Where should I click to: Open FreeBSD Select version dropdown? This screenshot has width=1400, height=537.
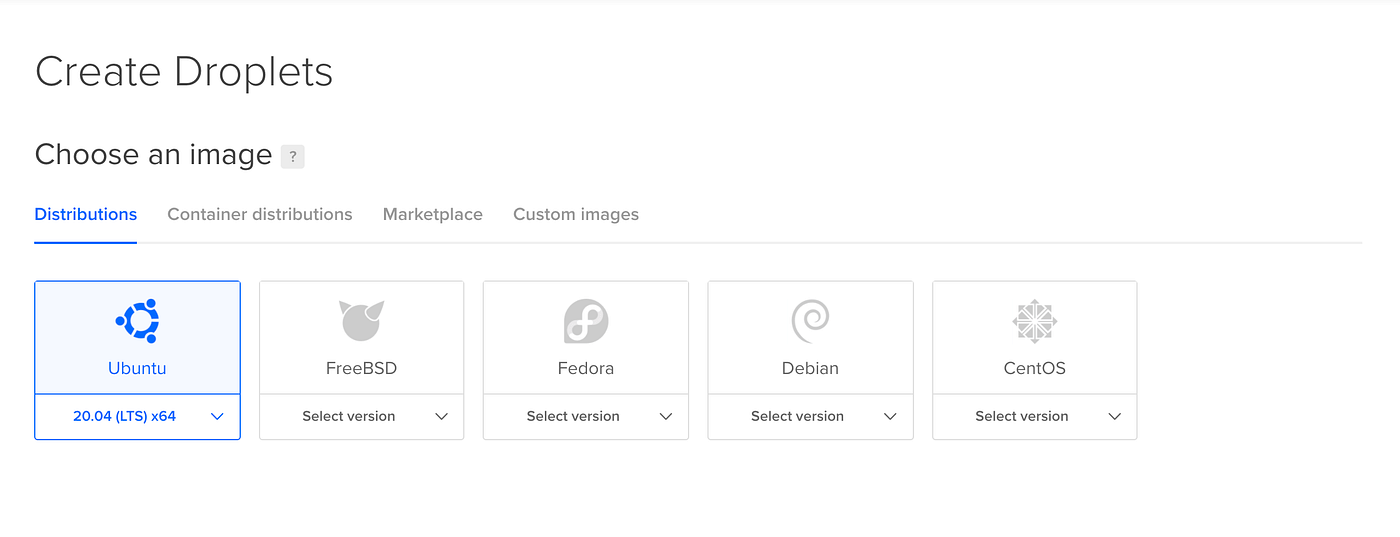(x=361, y=416)
